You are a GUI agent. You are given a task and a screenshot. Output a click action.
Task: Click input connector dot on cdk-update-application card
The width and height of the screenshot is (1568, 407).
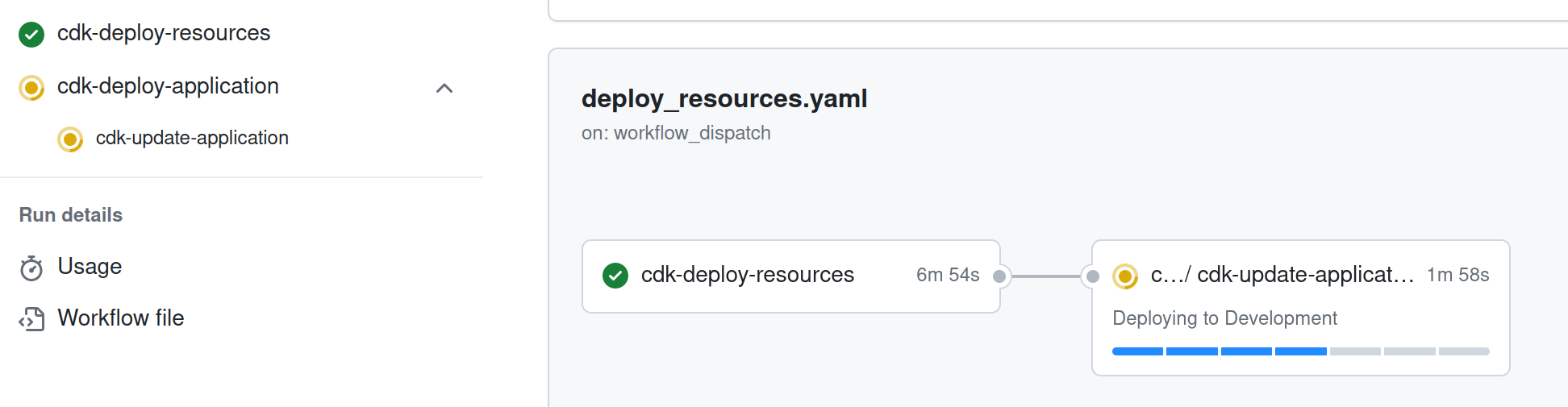tap(1093, 276)
